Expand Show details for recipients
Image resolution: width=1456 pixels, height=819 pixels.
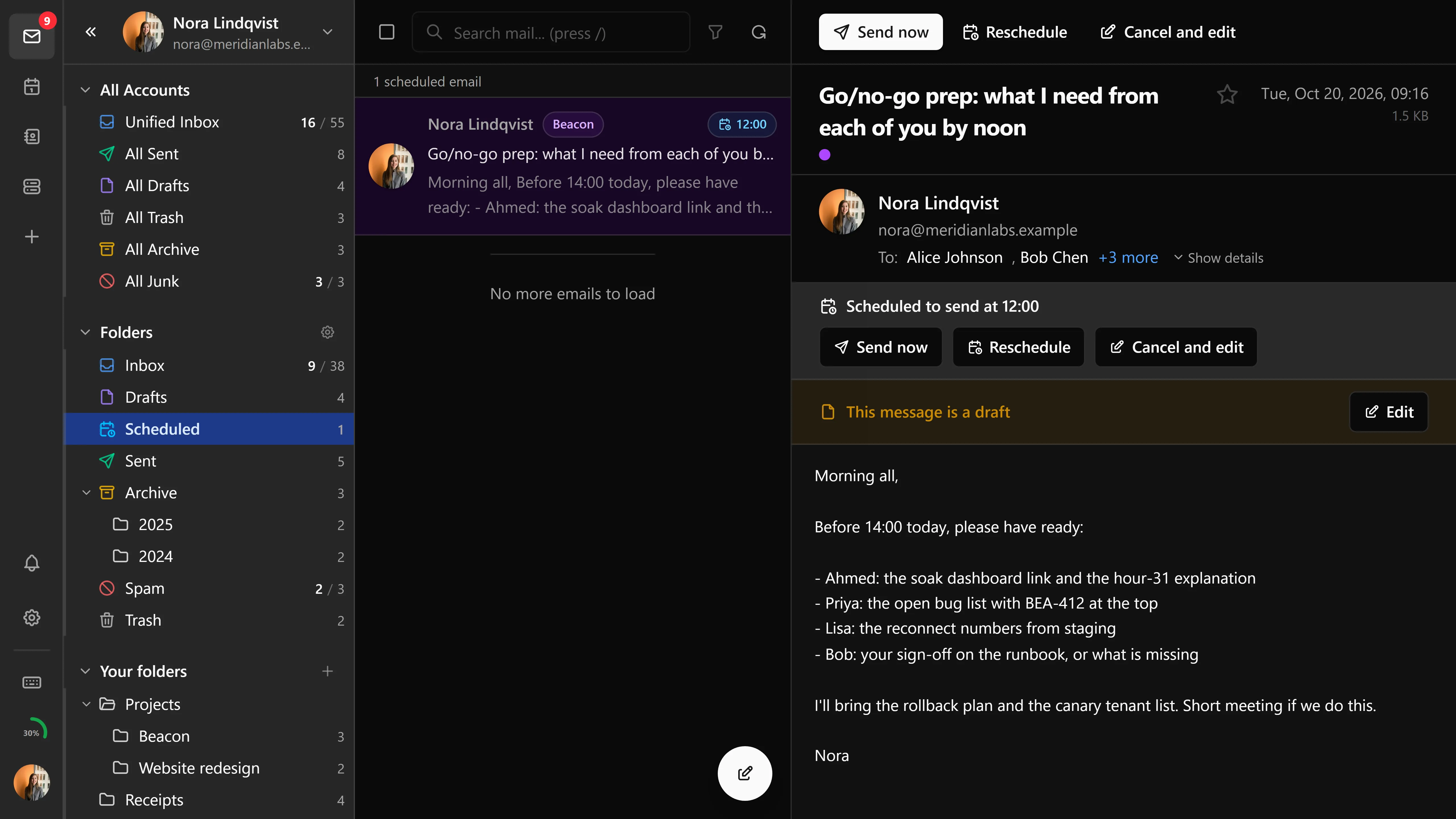click(x=1219, y=258)
